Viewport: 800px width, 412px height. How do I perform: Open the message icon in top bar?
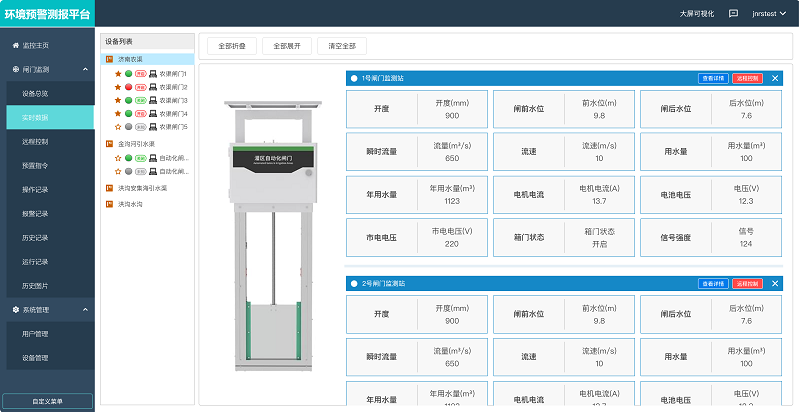click(734, 14)
